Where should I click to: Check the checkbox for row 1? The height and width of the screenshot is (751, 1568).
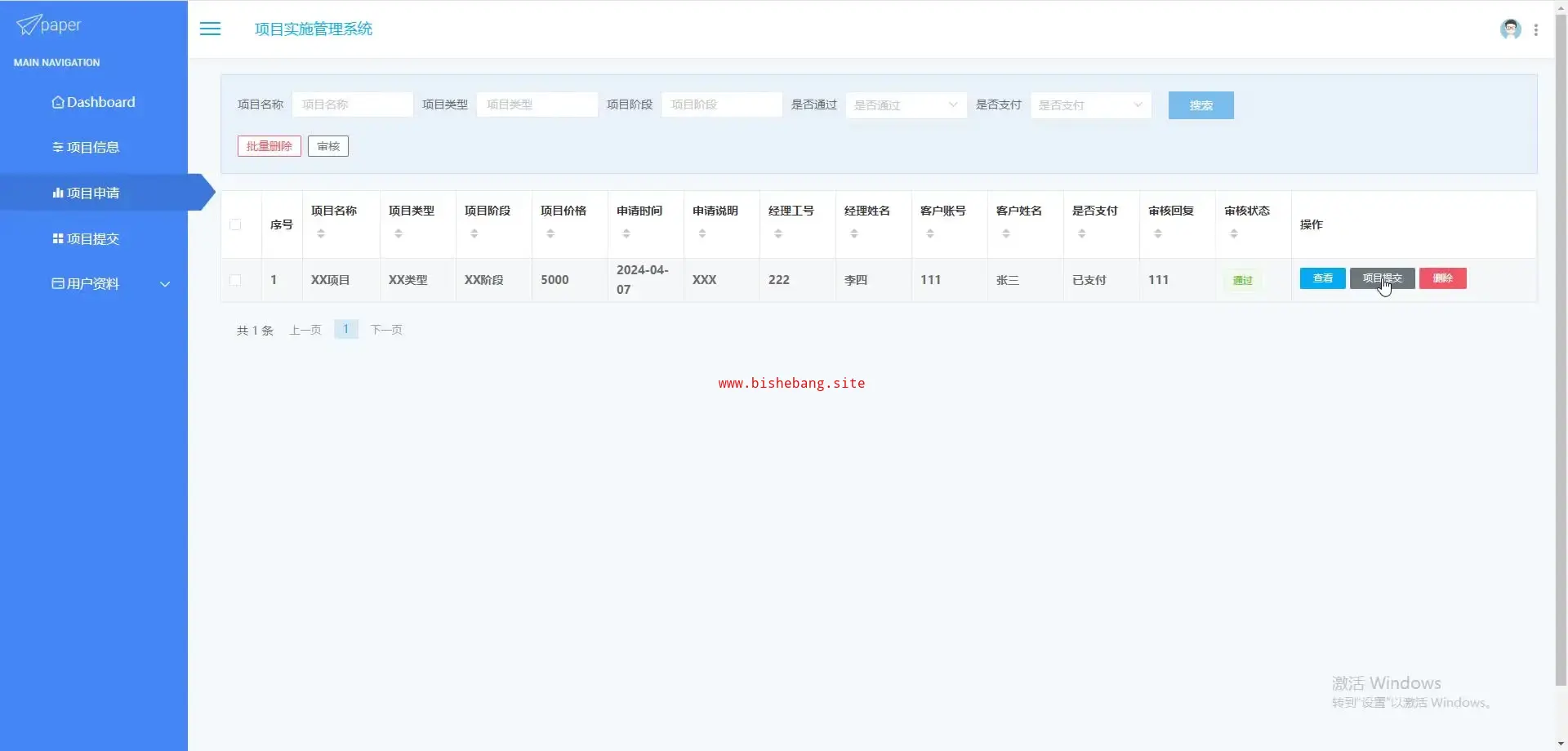pos(235,280)
